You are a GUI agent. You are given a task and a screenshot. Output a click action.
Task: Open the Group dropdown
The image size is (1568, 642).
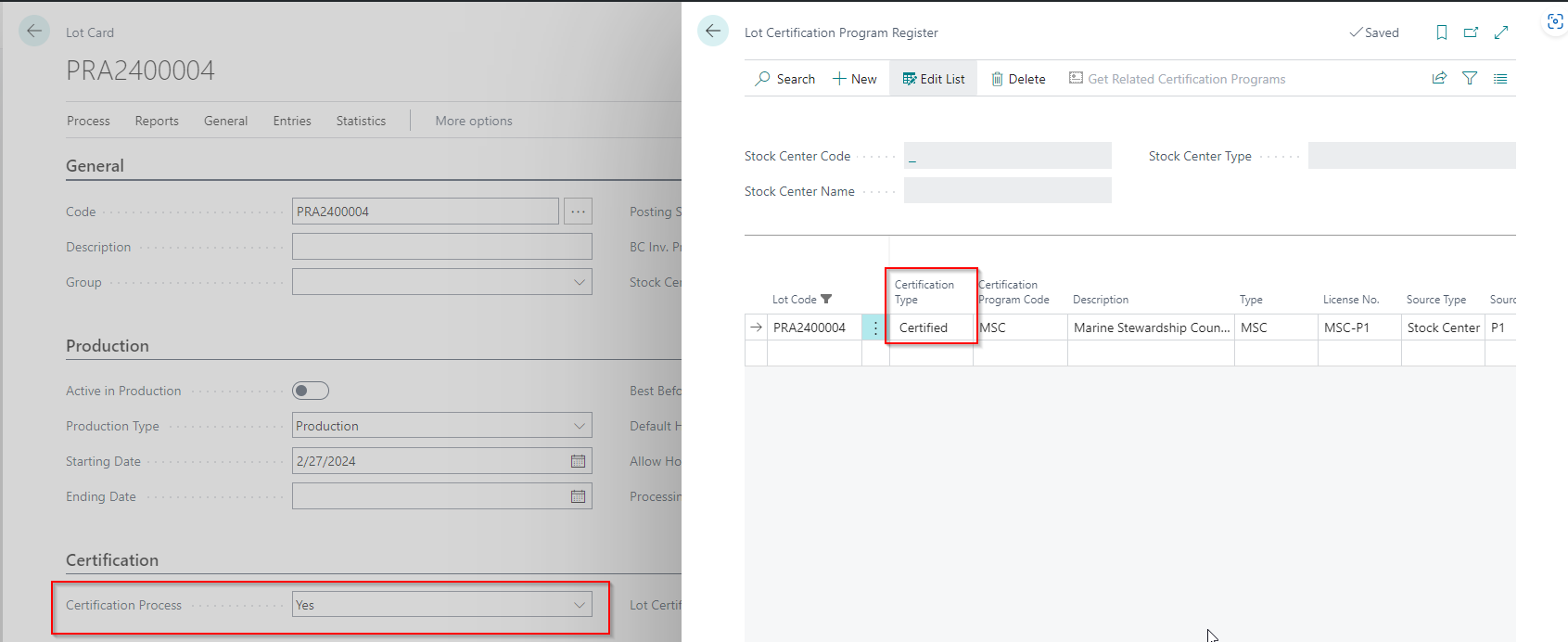[580, 282]
